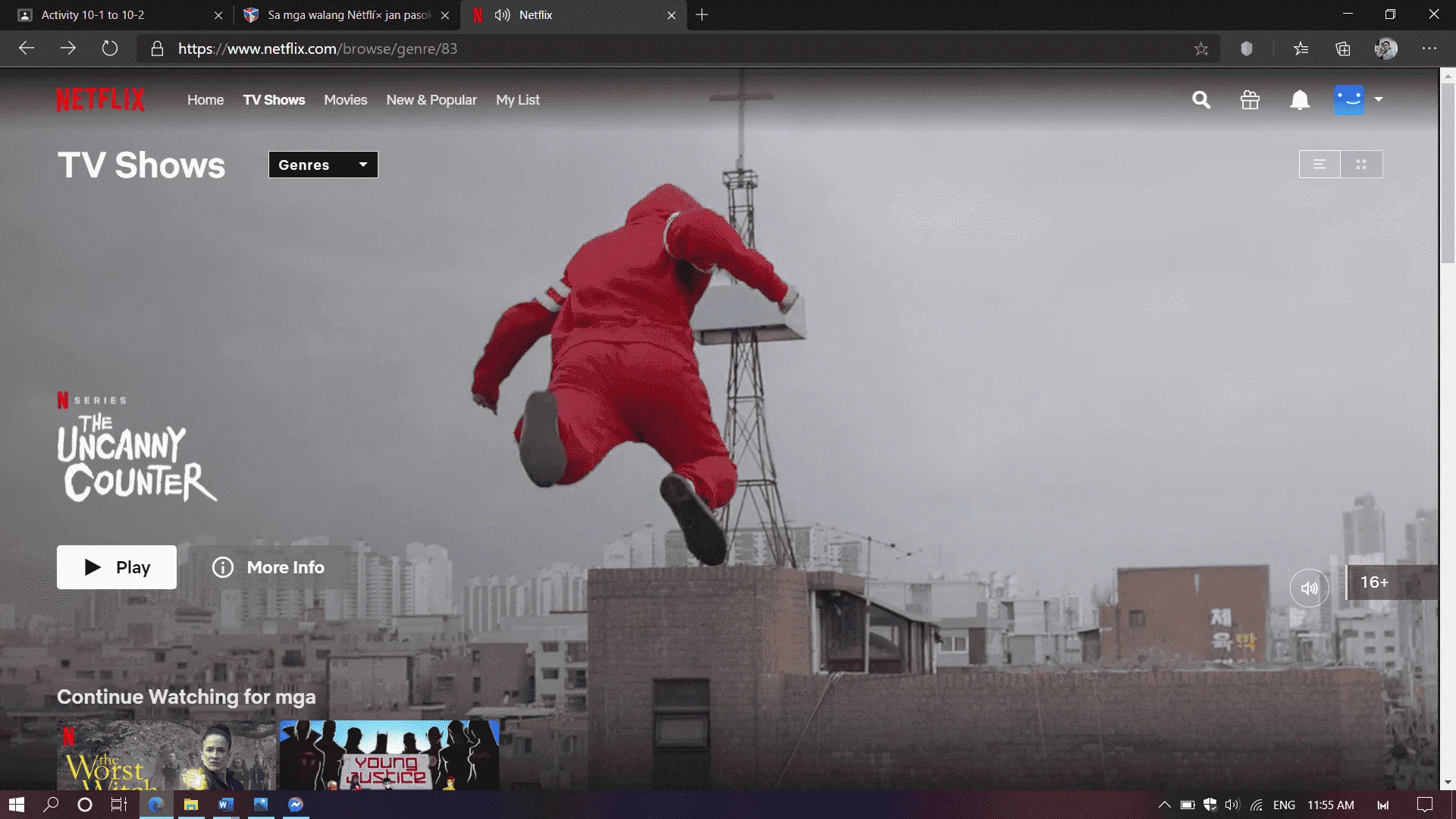
Task: Open battery status icon
Action: click(x=1188, y=805)
